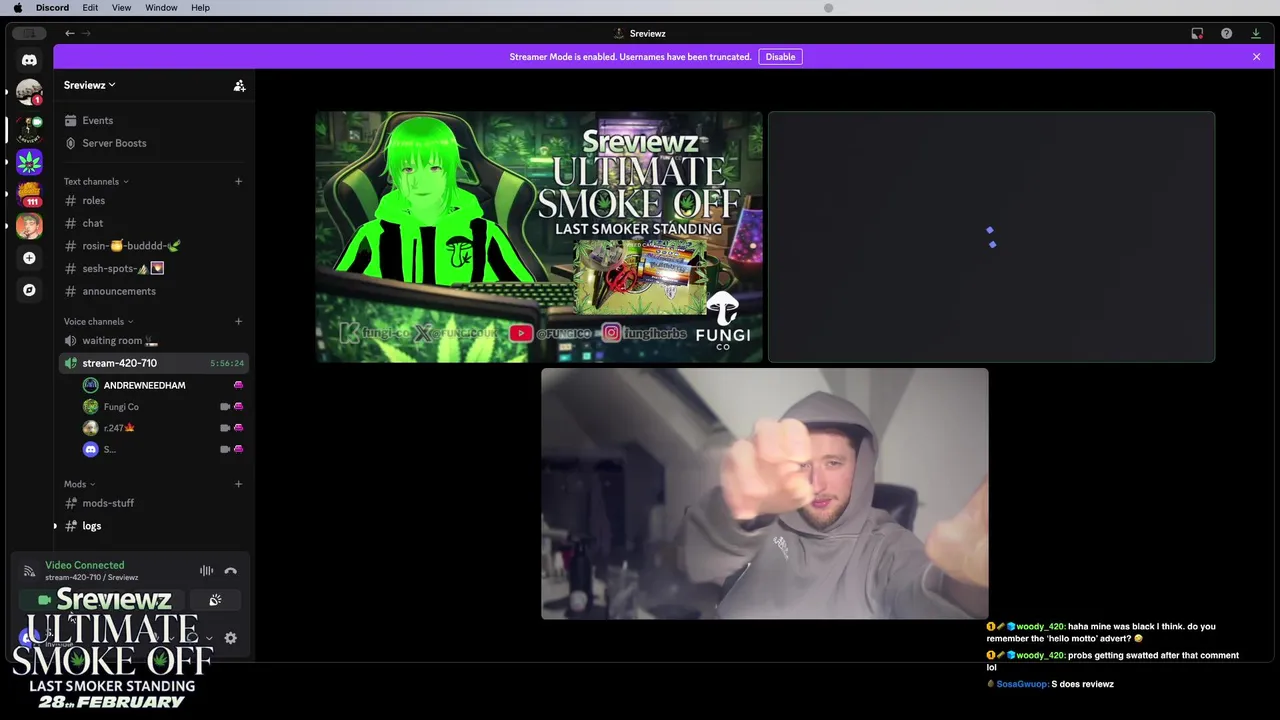Go back with the left arrow
Image resolution: width=1280 pixels, height=720 pixels.
[x=70, y=33]
